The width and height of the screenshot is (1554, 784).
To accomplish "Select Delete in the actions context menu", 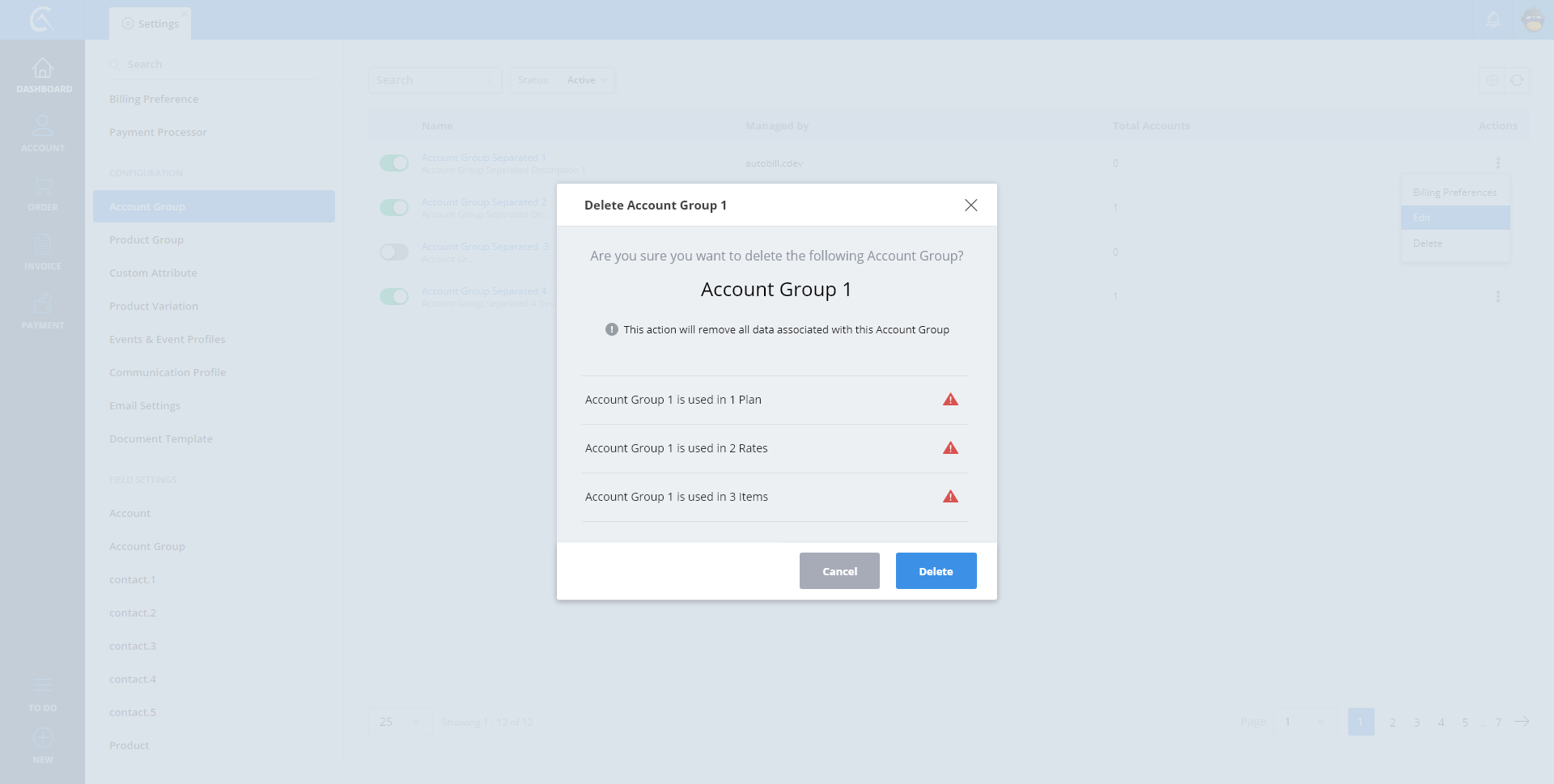I will coord(1428,244).
